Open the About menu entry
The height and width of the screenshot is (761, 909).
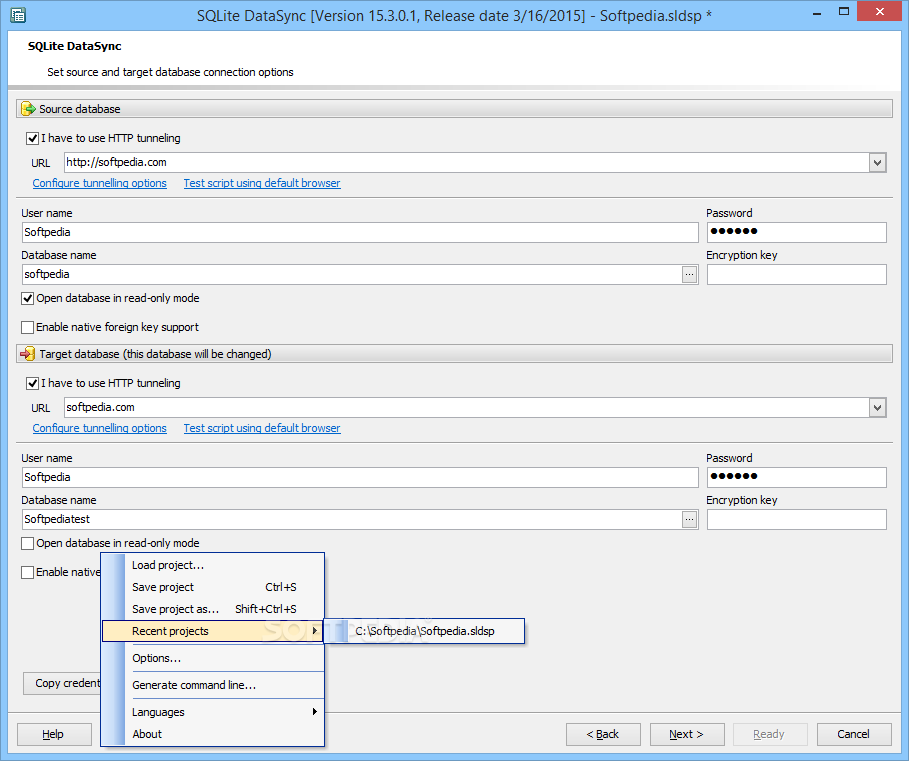point(213,734)
